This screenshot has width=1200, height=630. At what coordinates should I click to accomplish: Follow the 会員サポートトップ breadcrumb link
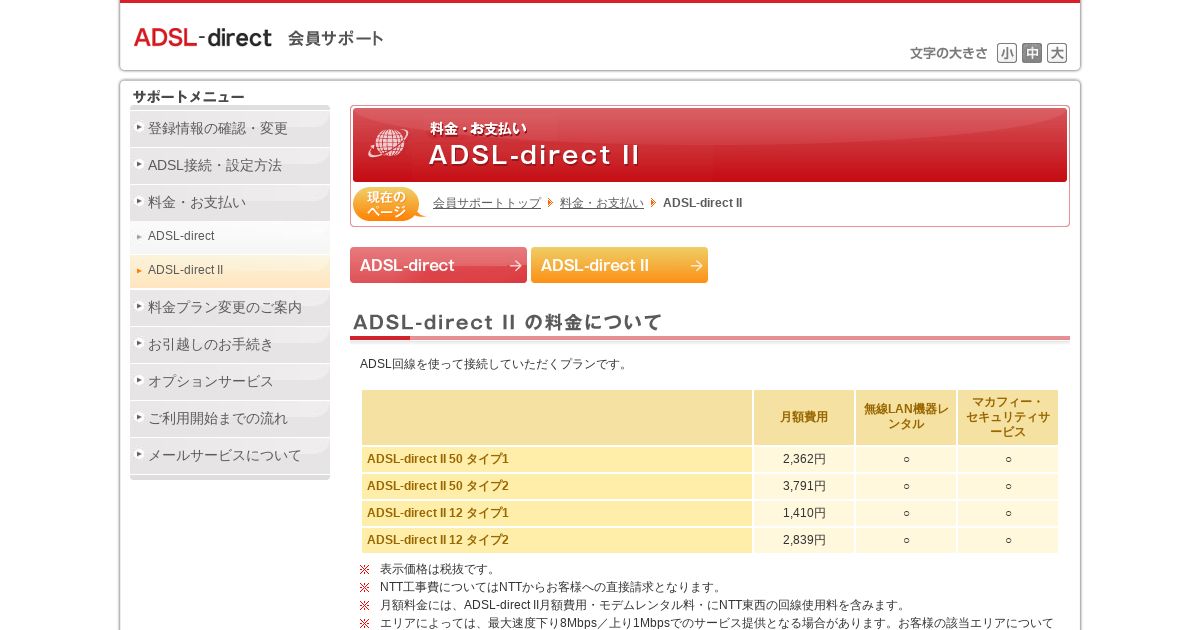tap(487, 203)
